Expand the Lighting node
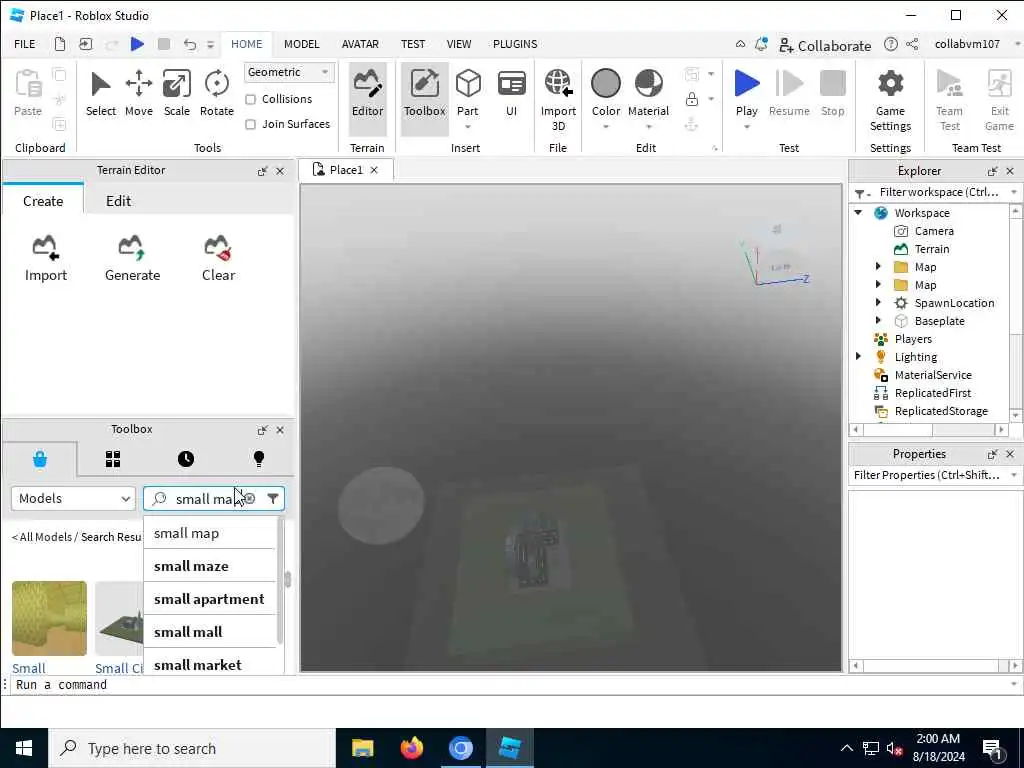Screen dimensions: 1024x768 tap(858, 357)
